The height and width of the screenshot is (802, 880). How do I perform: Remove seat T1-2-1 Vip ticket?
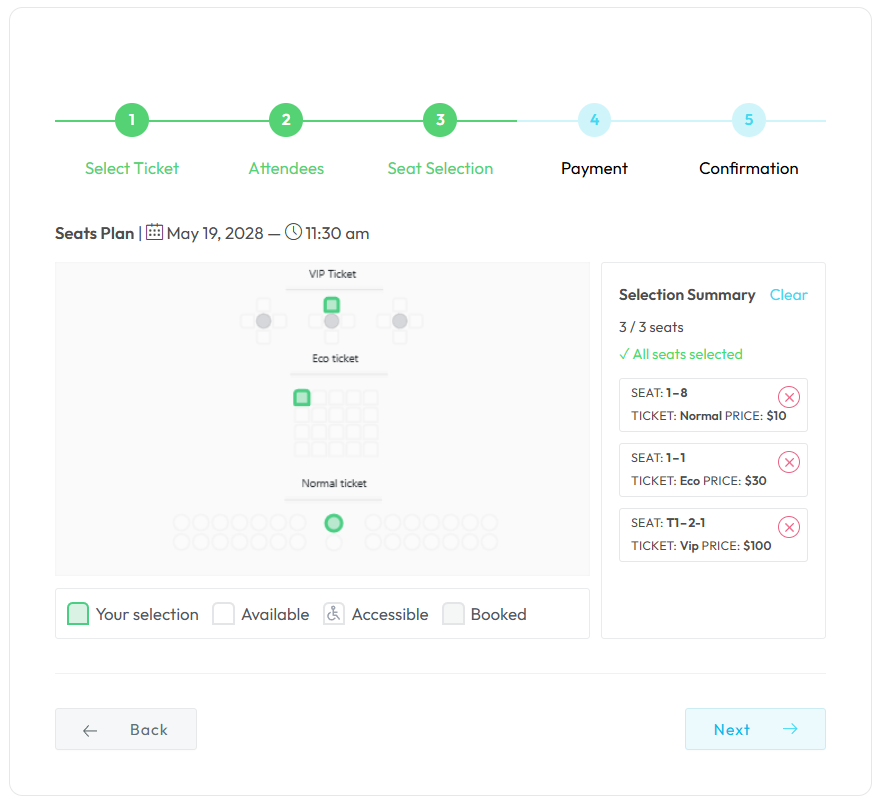coord(789,528)
